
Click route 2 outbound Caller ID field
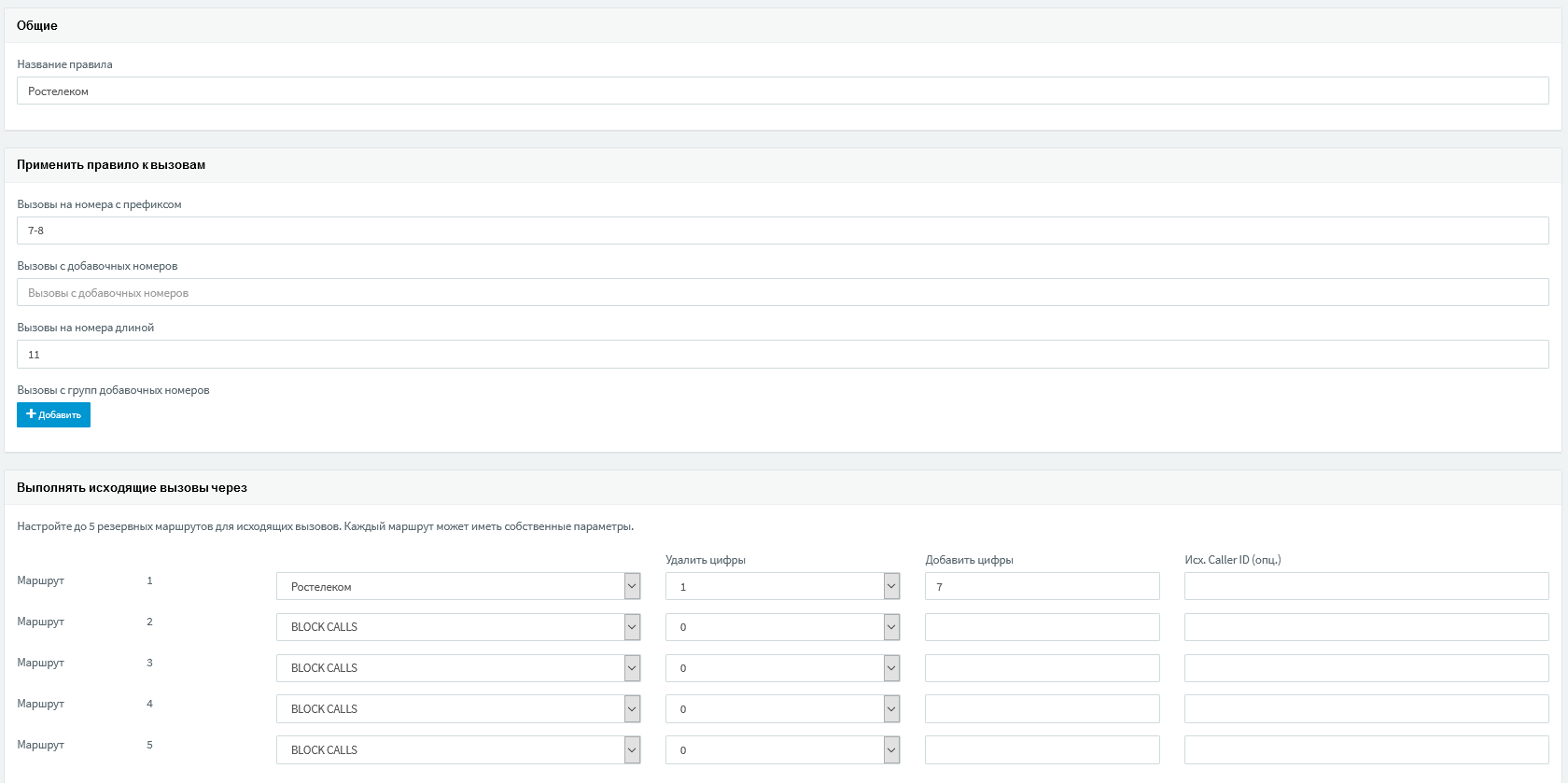[1366, 627]
